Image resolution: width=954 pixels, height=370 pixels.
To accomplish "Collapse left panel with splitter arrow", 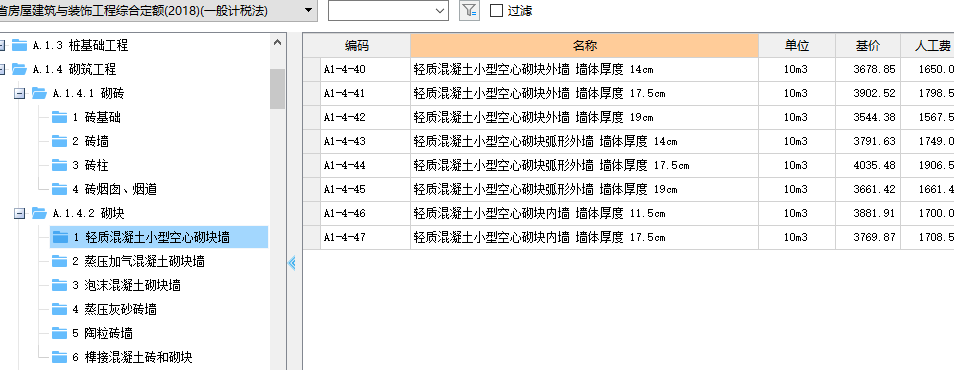I will coord(292,263).
